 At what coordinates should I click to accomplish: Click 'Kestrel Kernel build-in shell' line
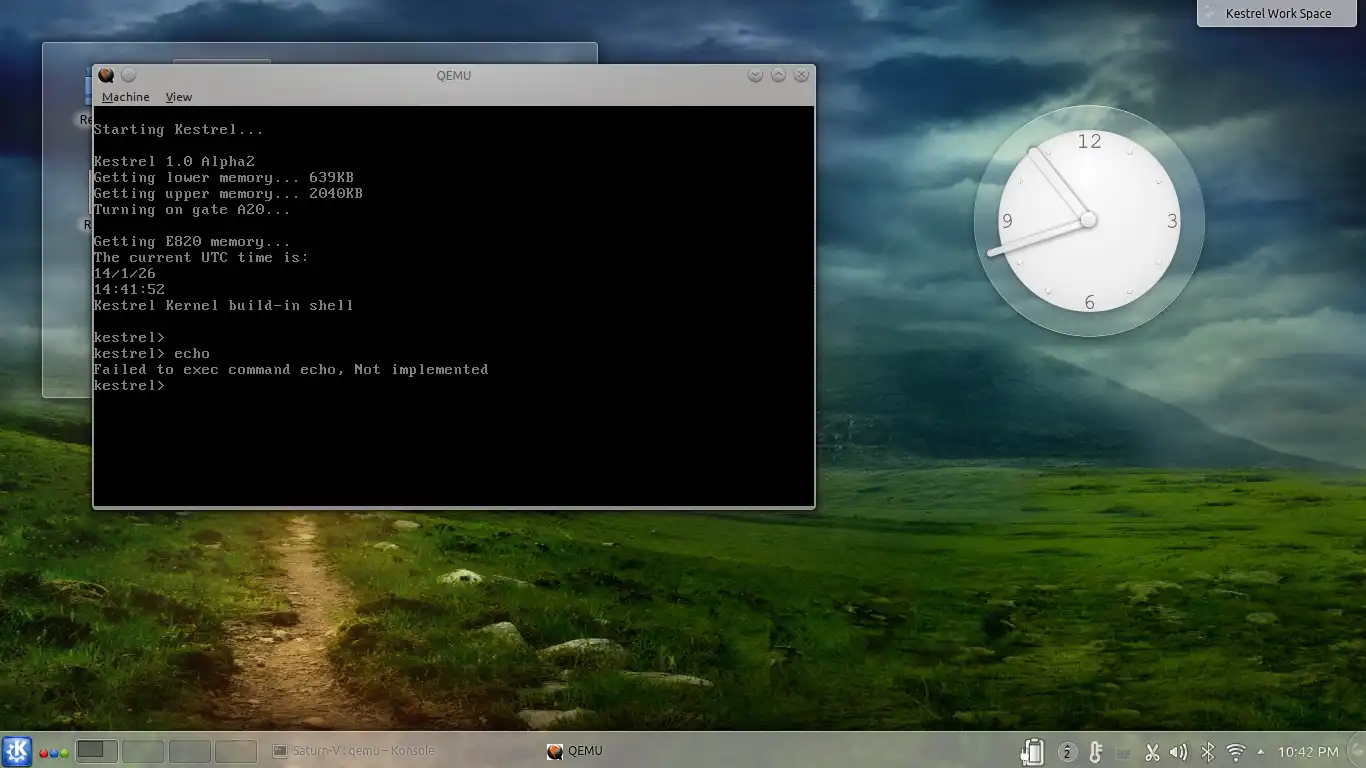click(x=223, y=306)
